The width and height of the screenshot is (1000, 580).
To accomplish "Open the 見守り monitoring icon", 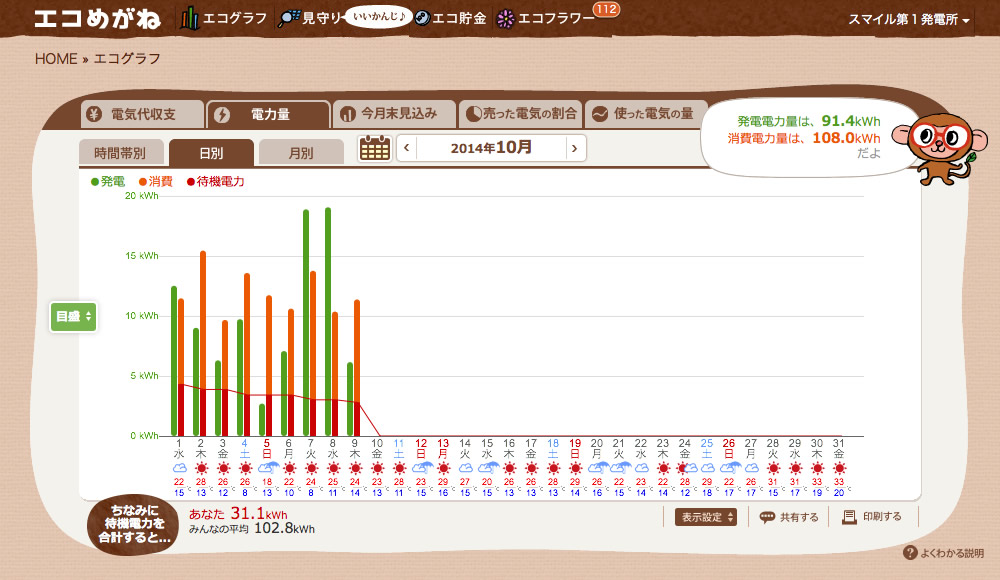I will (x=288, y=19).
